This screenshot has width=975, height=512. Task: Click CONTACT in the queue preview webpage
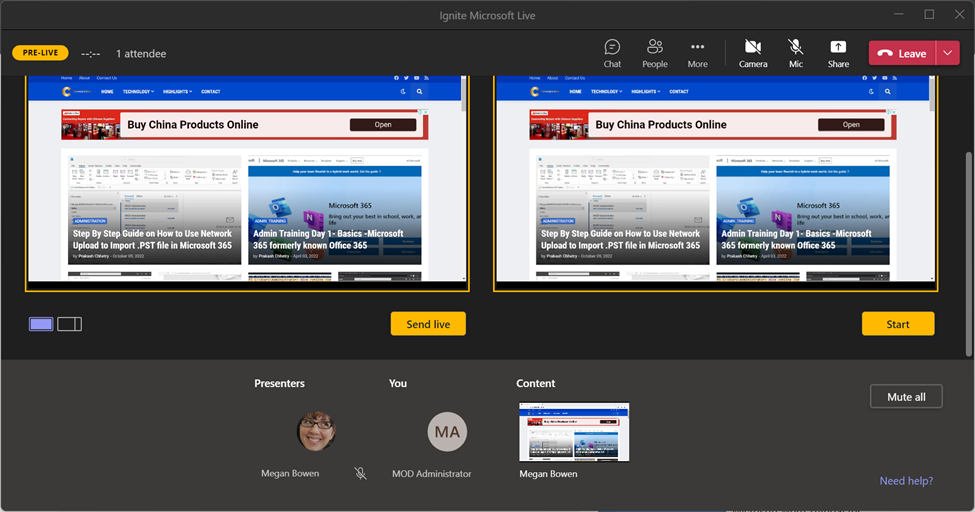tap(211, 91)
